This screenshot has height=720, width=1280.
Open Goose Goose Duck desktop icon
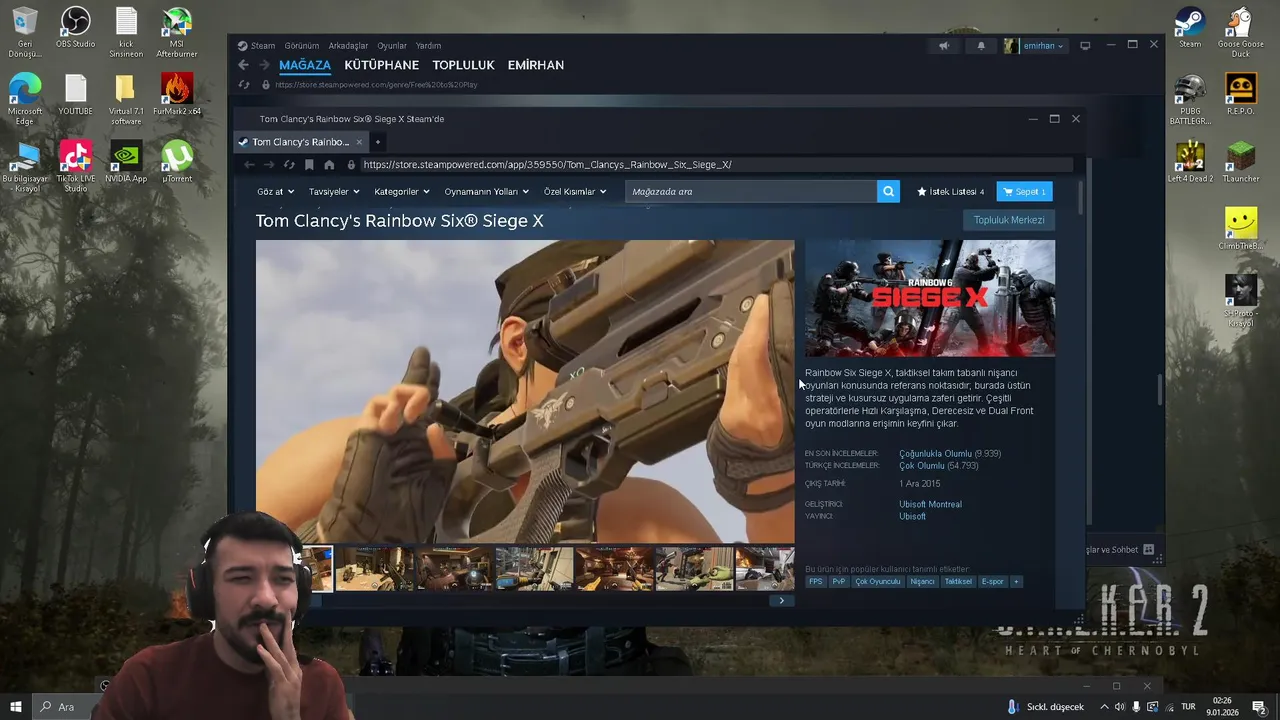[x=1241, y=33]
